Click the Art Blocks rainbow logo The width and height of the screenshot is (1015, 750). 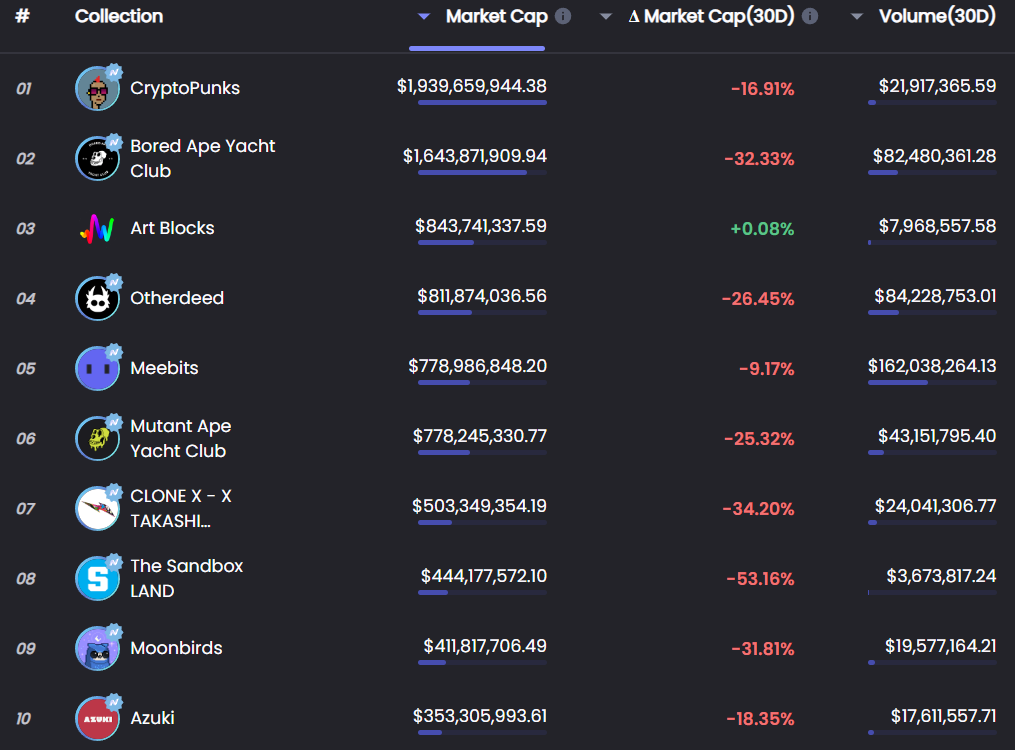98,228
